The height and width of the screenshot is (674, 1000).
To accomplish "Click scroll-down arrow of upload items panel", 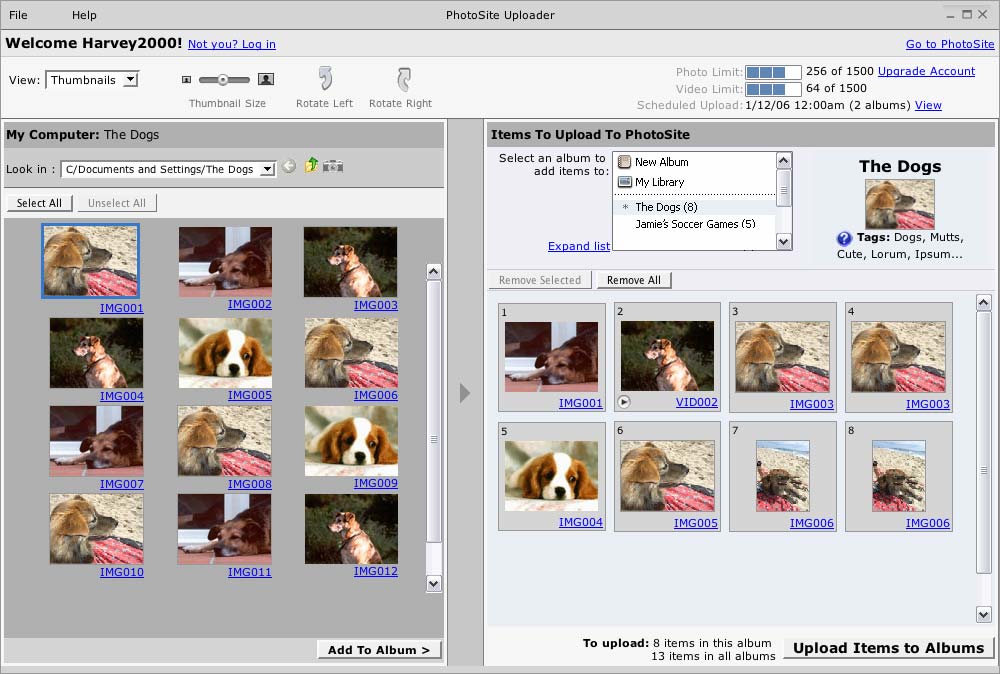I will (x=983, y=615).
